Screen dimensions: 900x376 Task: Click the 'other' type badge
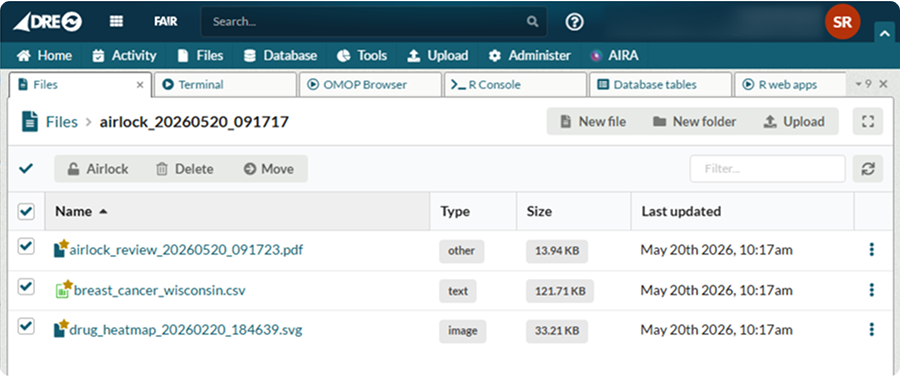[x=462, y=251]
